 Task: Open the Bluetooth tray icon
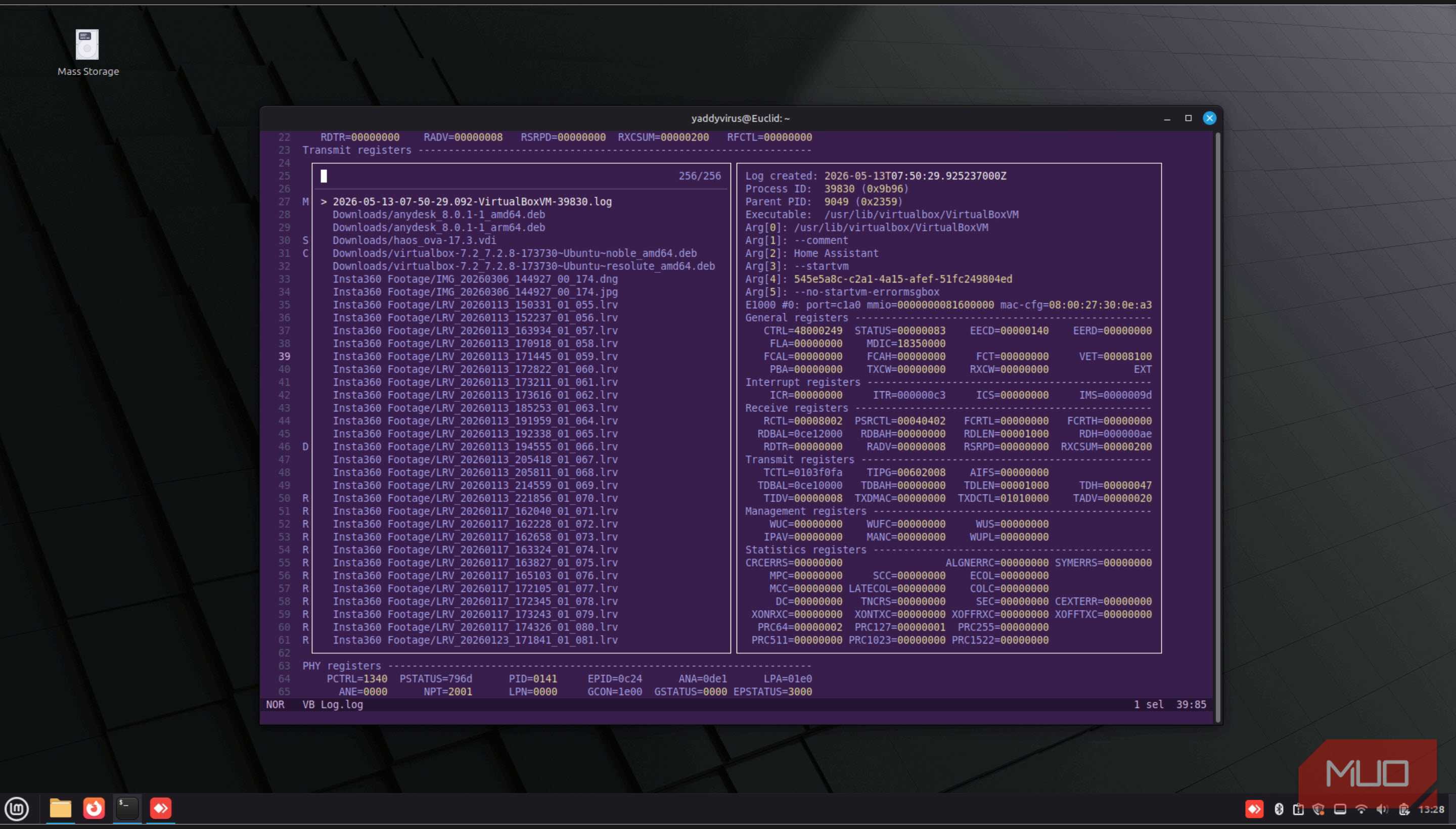coord(1279,809)
